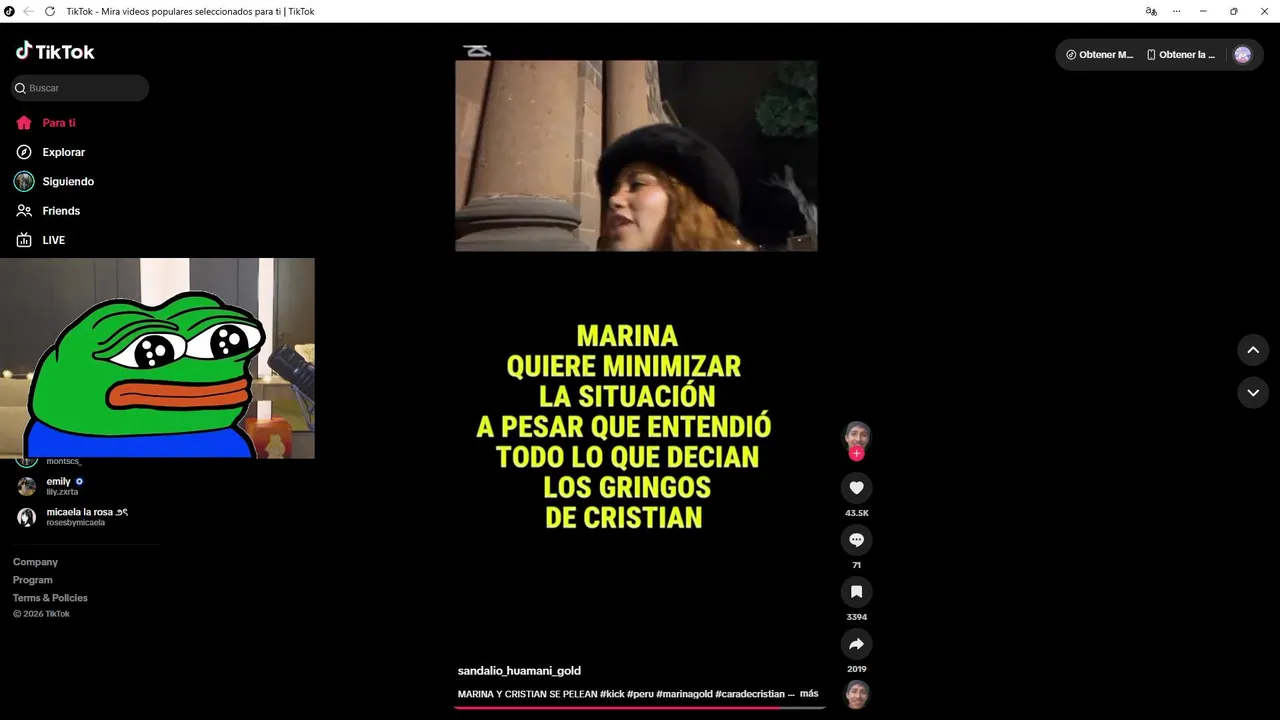
Task: Click the rosesbymicaela username text
Action: (x=75, y=523)
